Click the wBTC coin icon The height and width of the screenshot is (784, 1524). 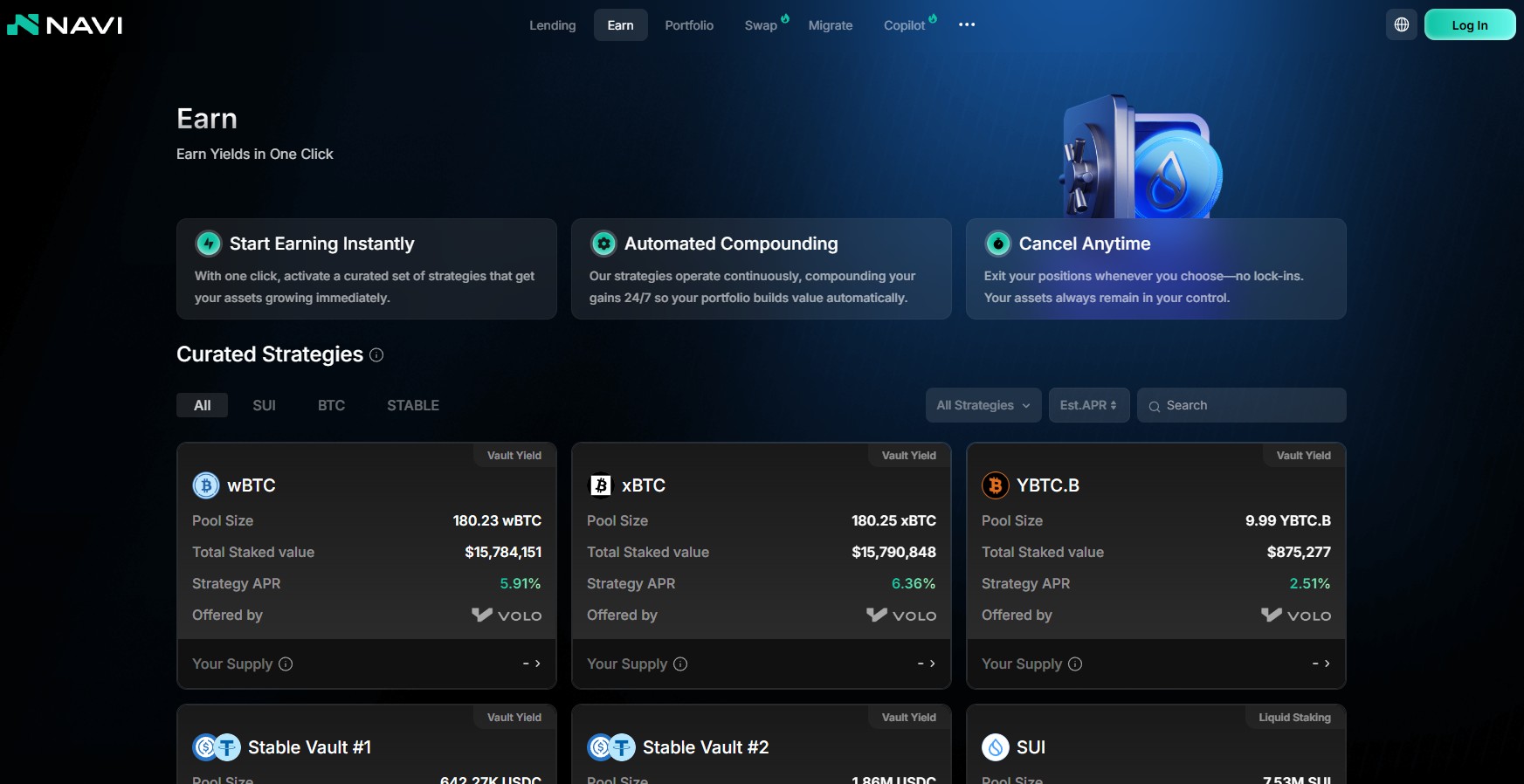click(206, 485)
